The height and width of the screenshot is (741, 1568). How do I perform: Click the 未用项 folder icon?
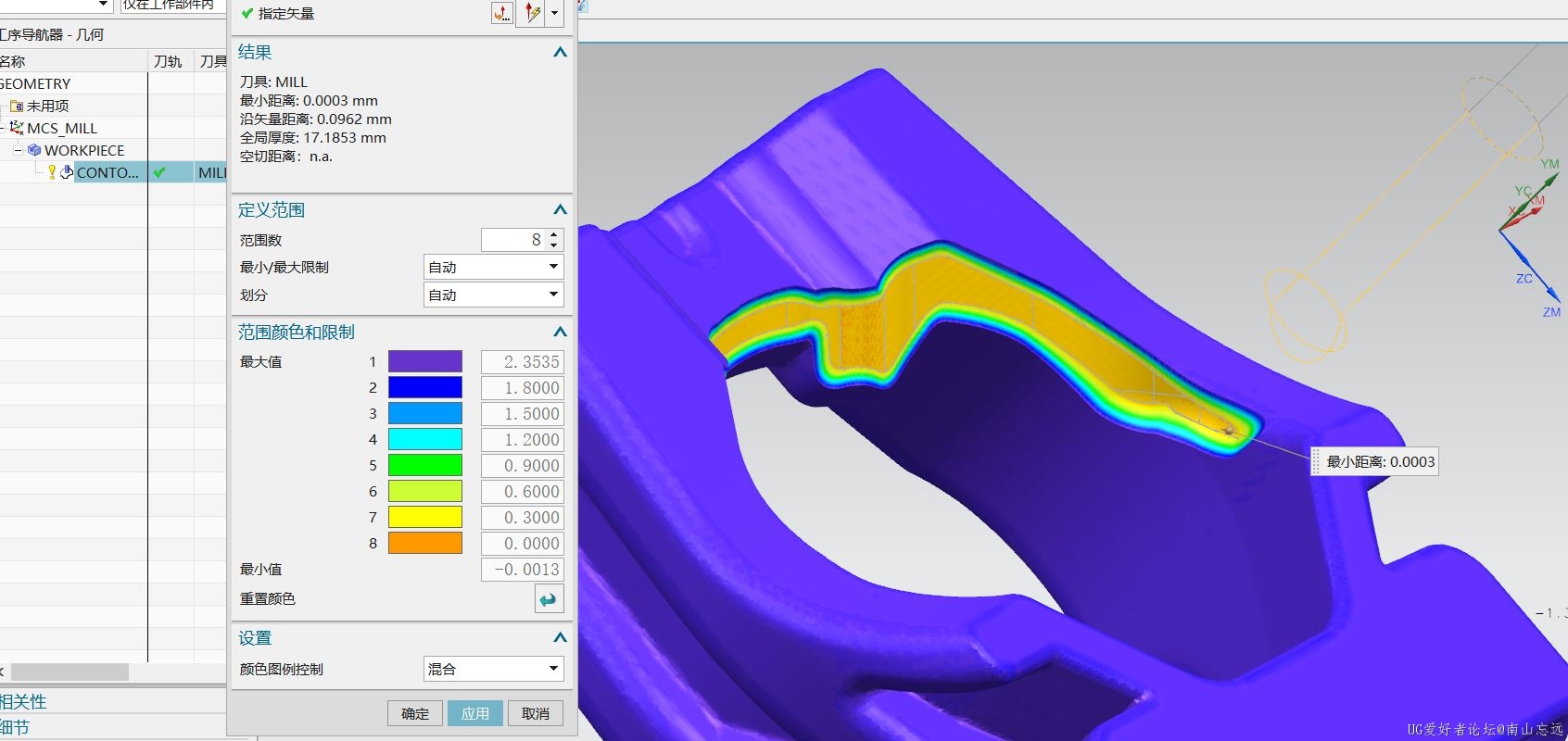(x=17, y=106)
